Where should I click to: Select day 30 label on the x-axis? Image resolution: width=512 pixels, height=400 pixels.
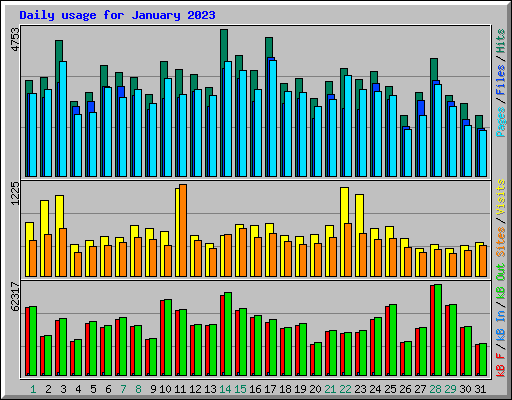[x=465, y=389]
